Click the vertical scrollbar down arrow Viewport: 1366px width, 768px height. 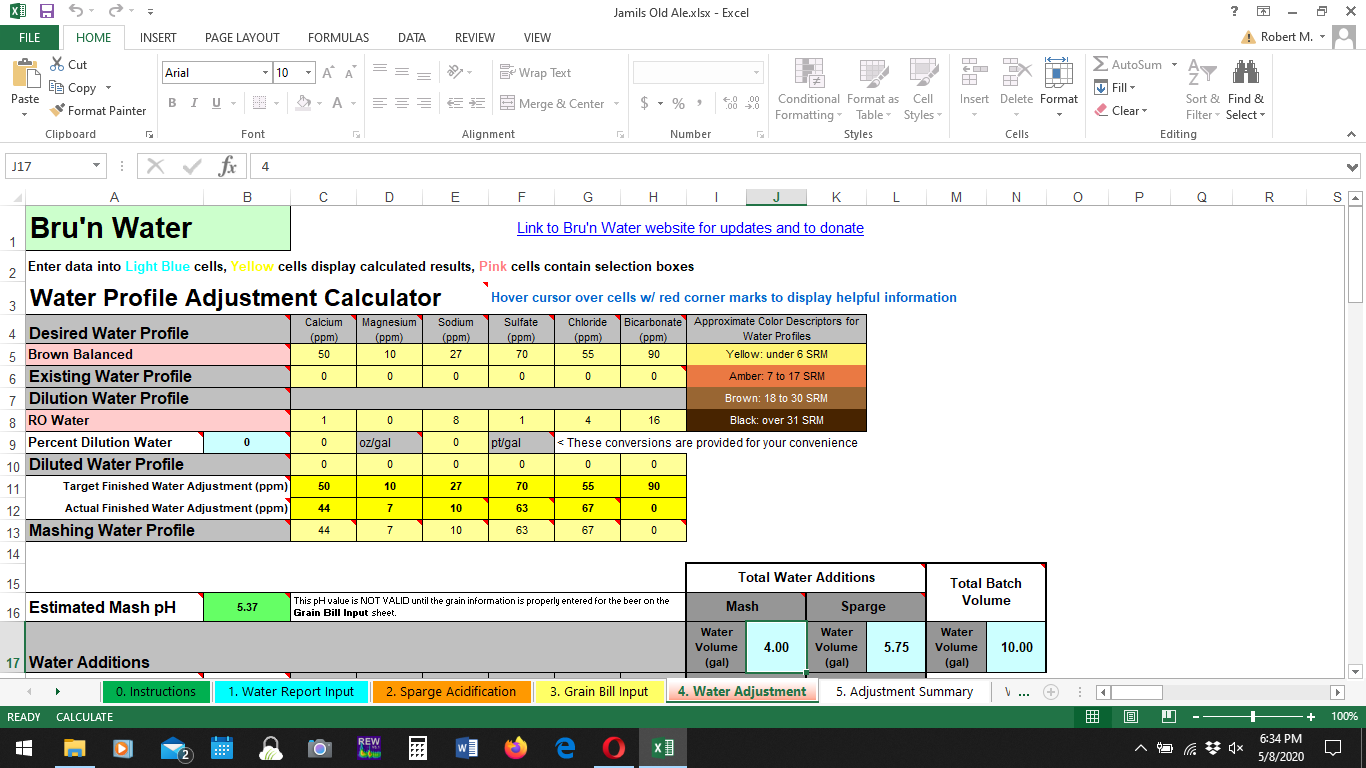[1356, 671]
